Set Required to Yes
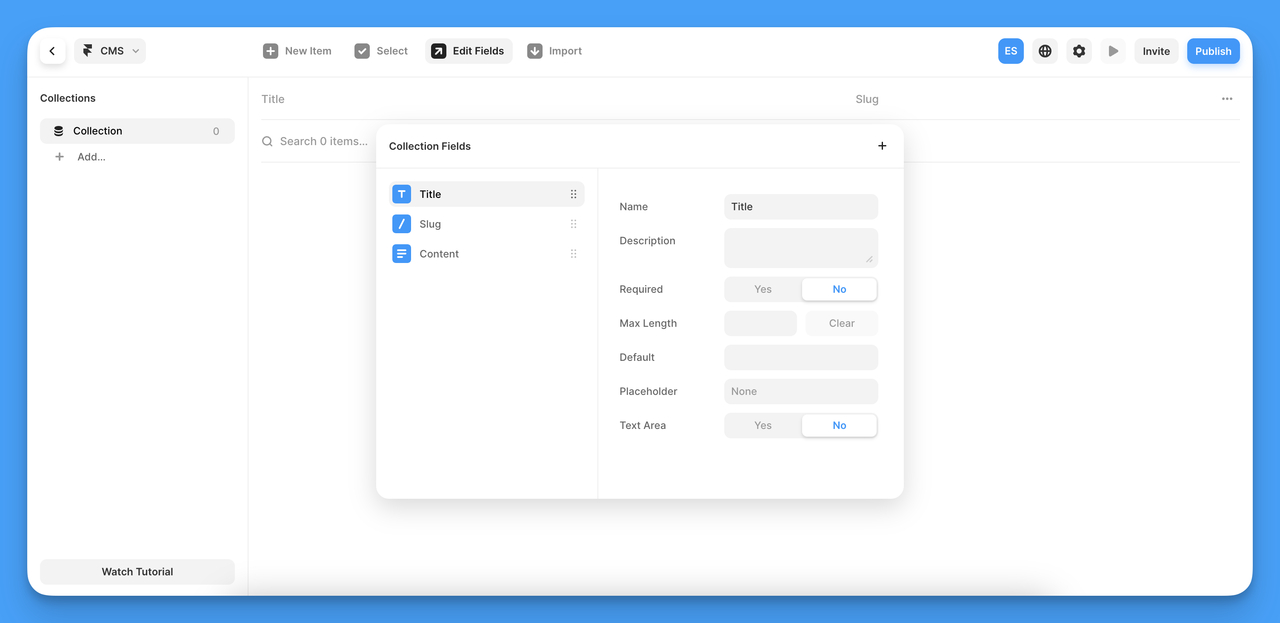 coord(763,289)
